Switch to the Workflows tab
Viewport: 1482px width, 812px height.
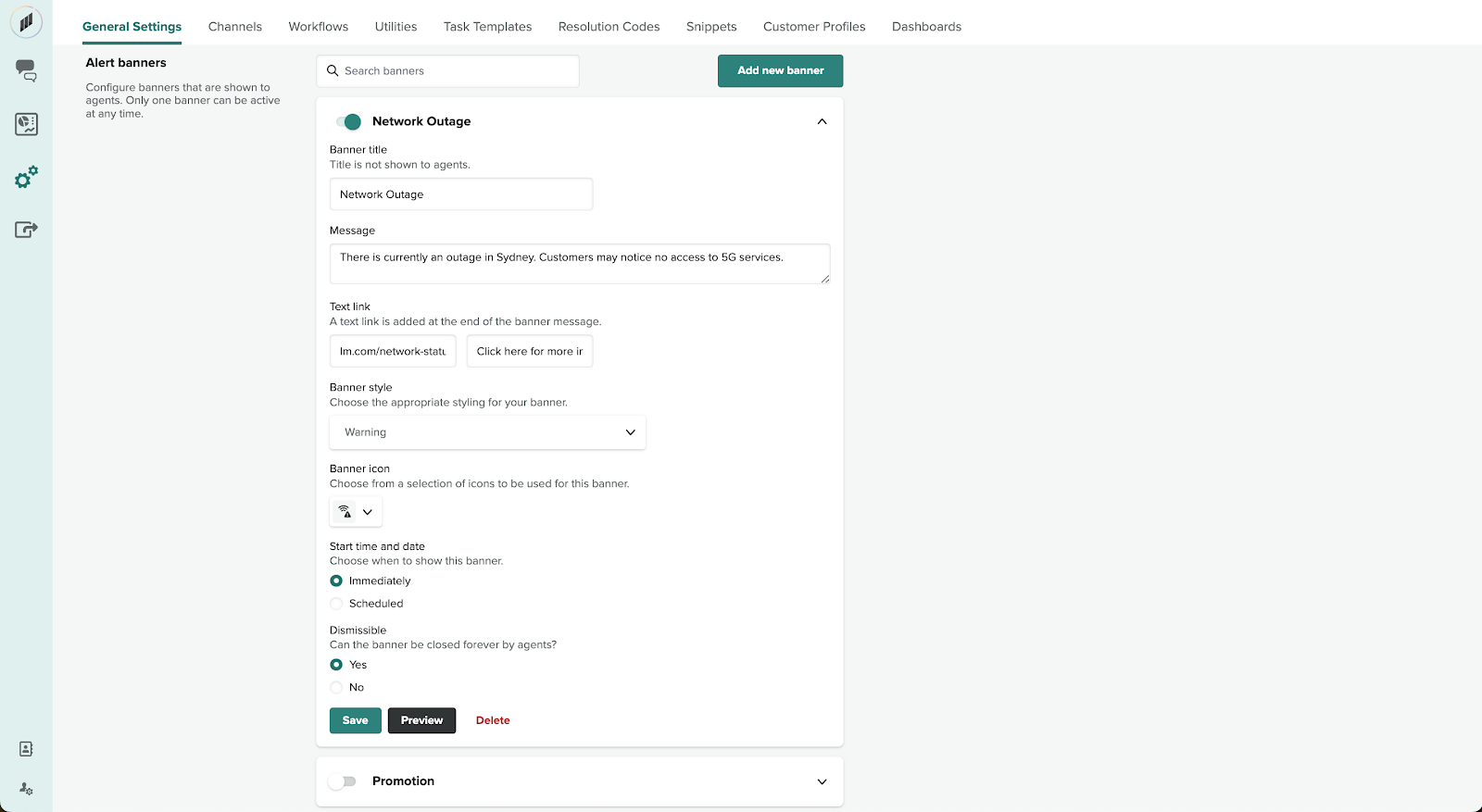point(318,27)
